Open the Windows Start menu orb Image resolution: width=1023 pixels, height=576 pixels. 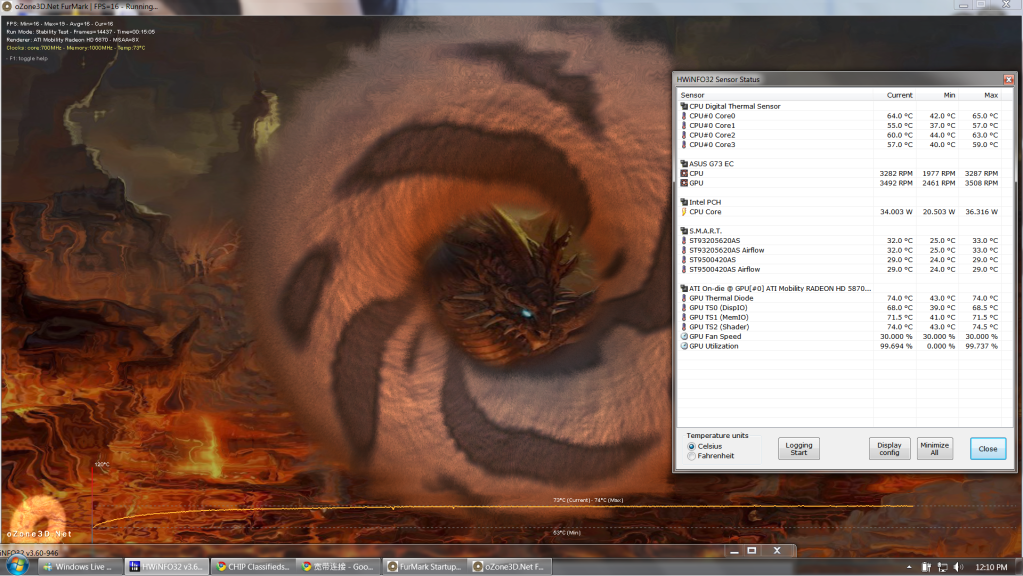click(x=17, y=566)
